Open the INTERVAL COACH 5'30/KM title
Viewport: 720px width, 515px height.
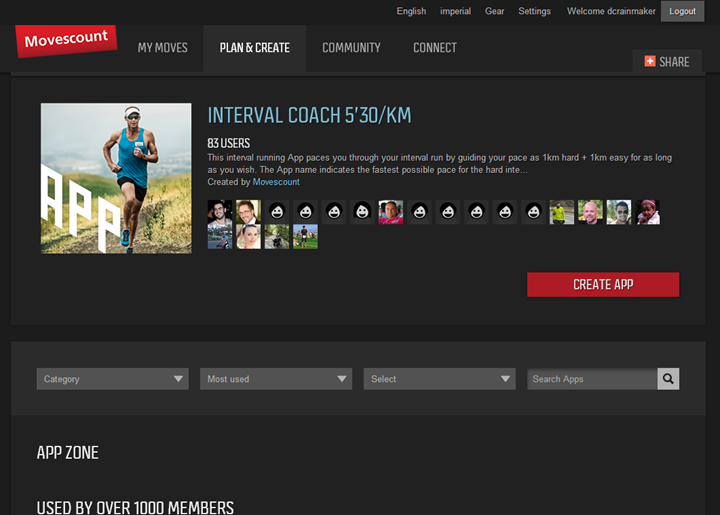pos(309,115)
